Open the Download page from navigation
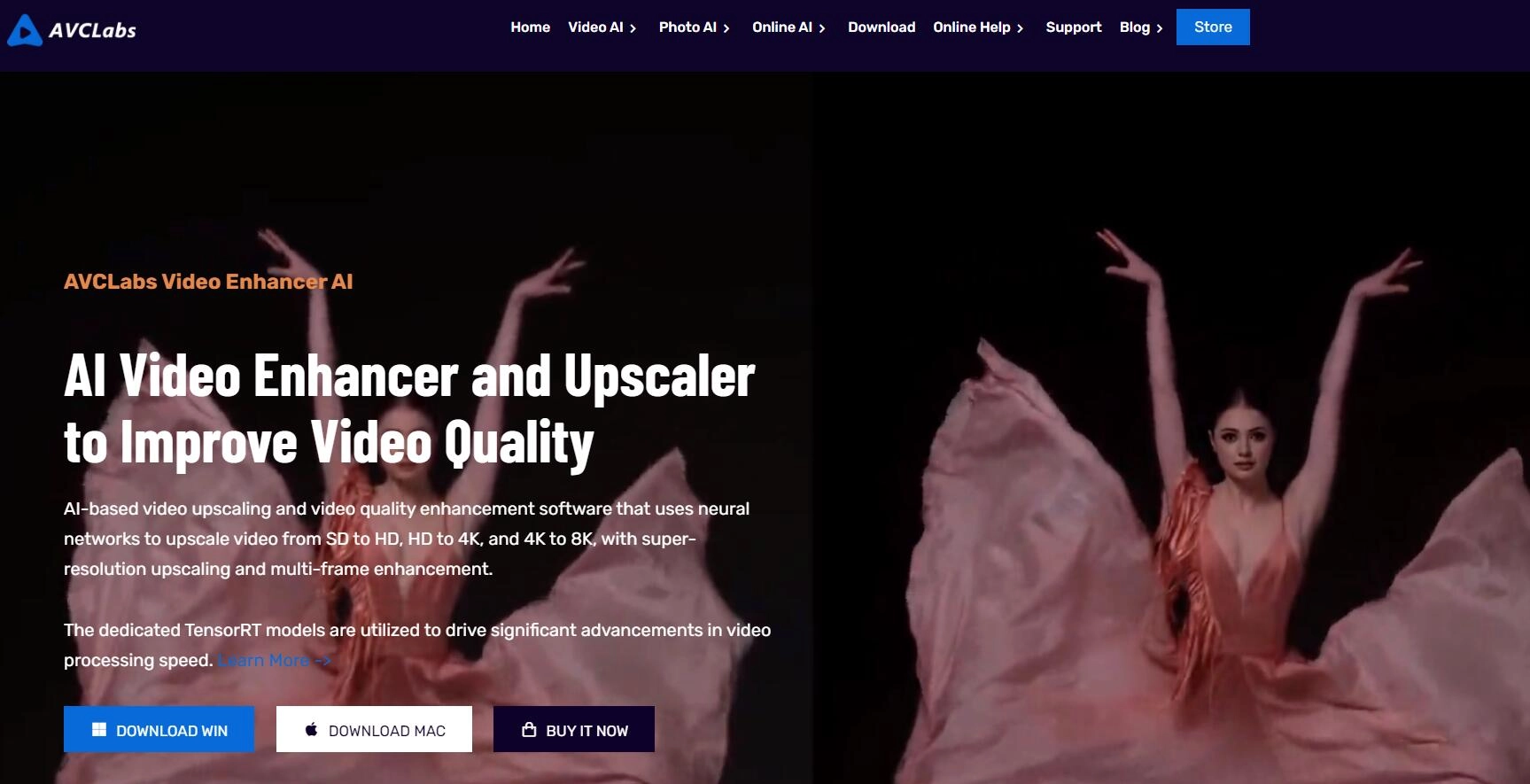 (x=881, y=27)
